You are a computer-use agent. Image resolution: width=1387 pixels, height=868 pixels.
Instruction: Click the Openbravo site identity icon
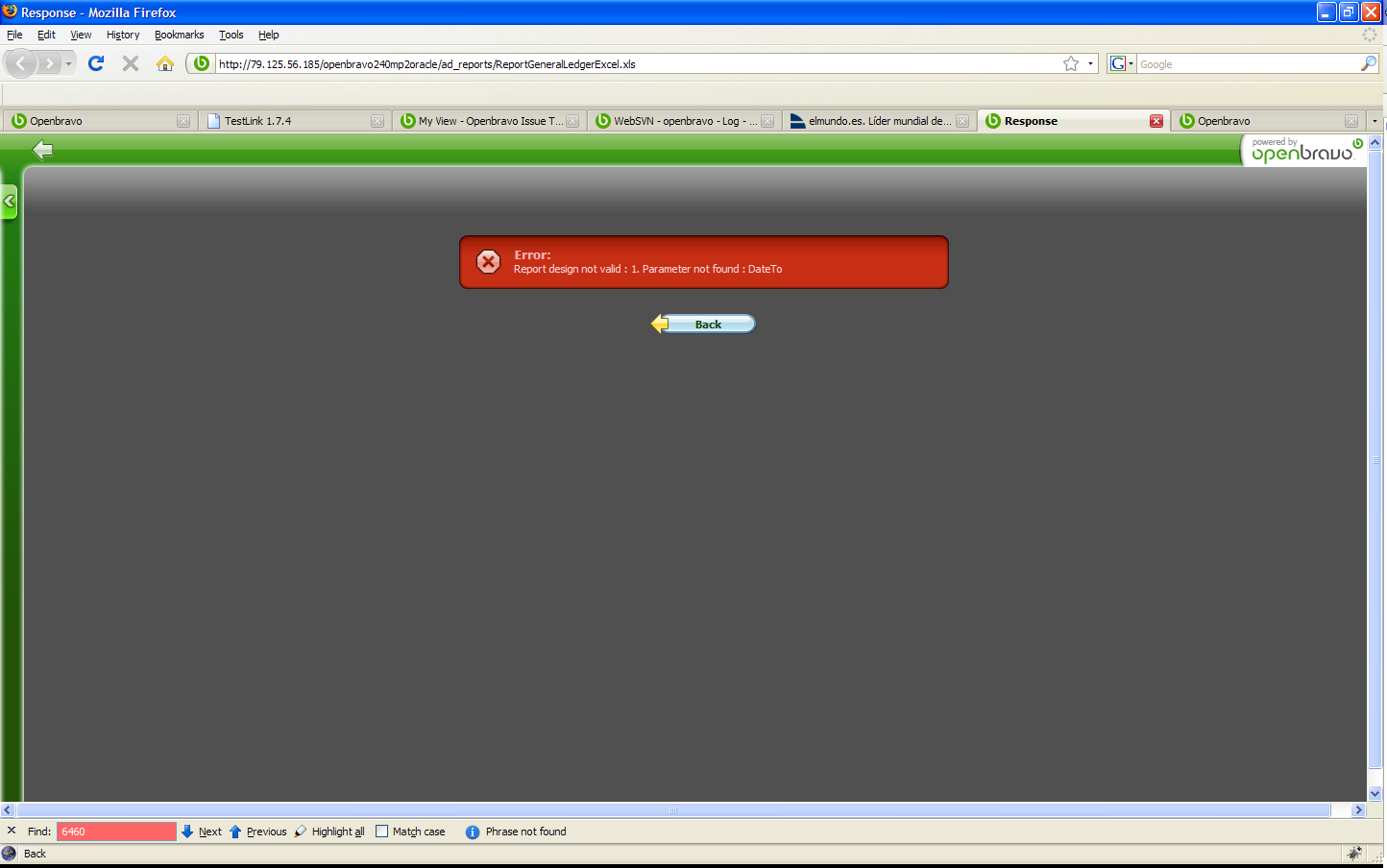point(201,63)
